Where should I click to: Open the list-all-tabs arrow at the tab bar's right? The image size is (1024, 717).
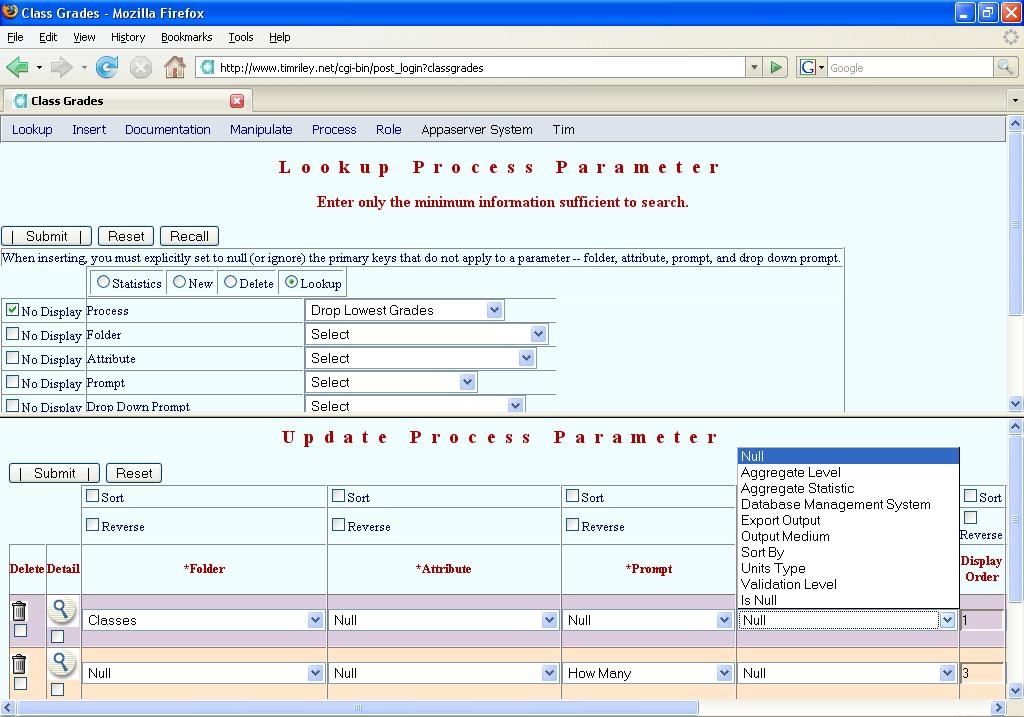point(1015,101)
